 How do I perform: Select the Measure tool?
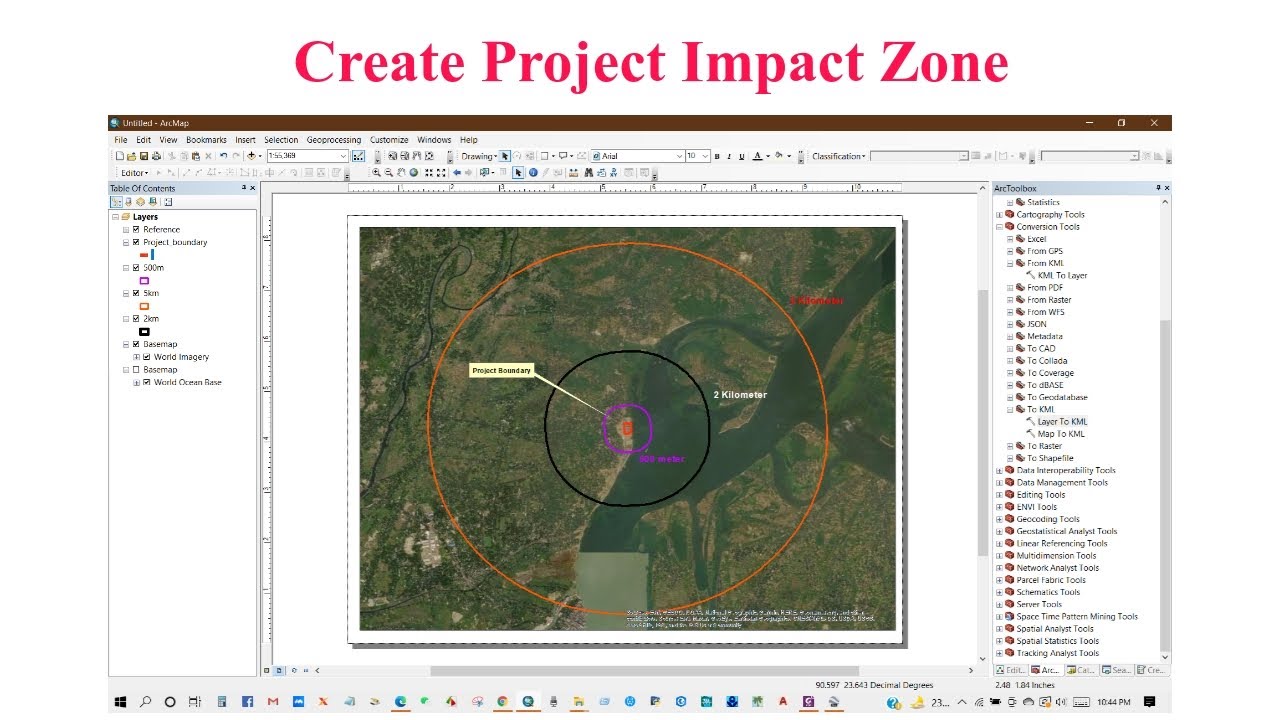(x=573, y=172)
